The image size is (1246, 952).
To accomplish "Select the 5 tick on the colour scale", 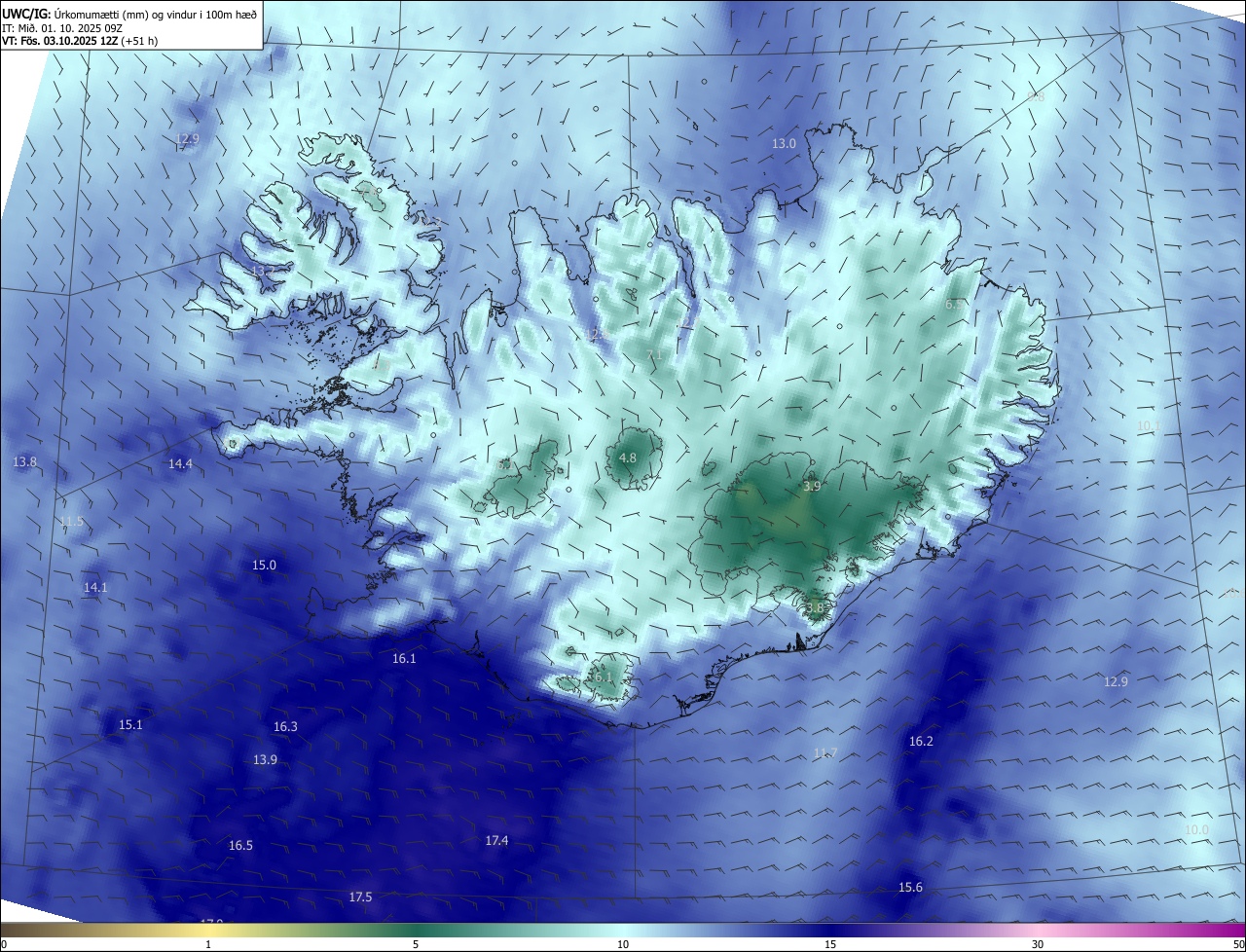I will [416, 945].
